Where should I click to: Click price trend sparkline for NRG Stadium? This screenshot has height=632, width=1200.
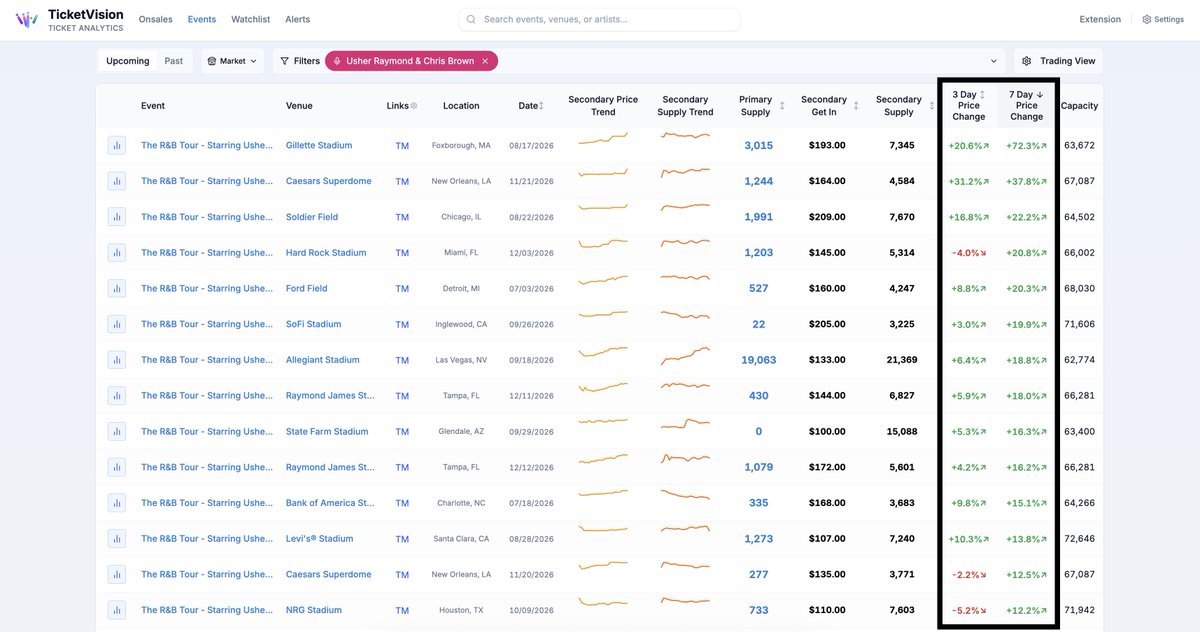click(x=603, y=604)
